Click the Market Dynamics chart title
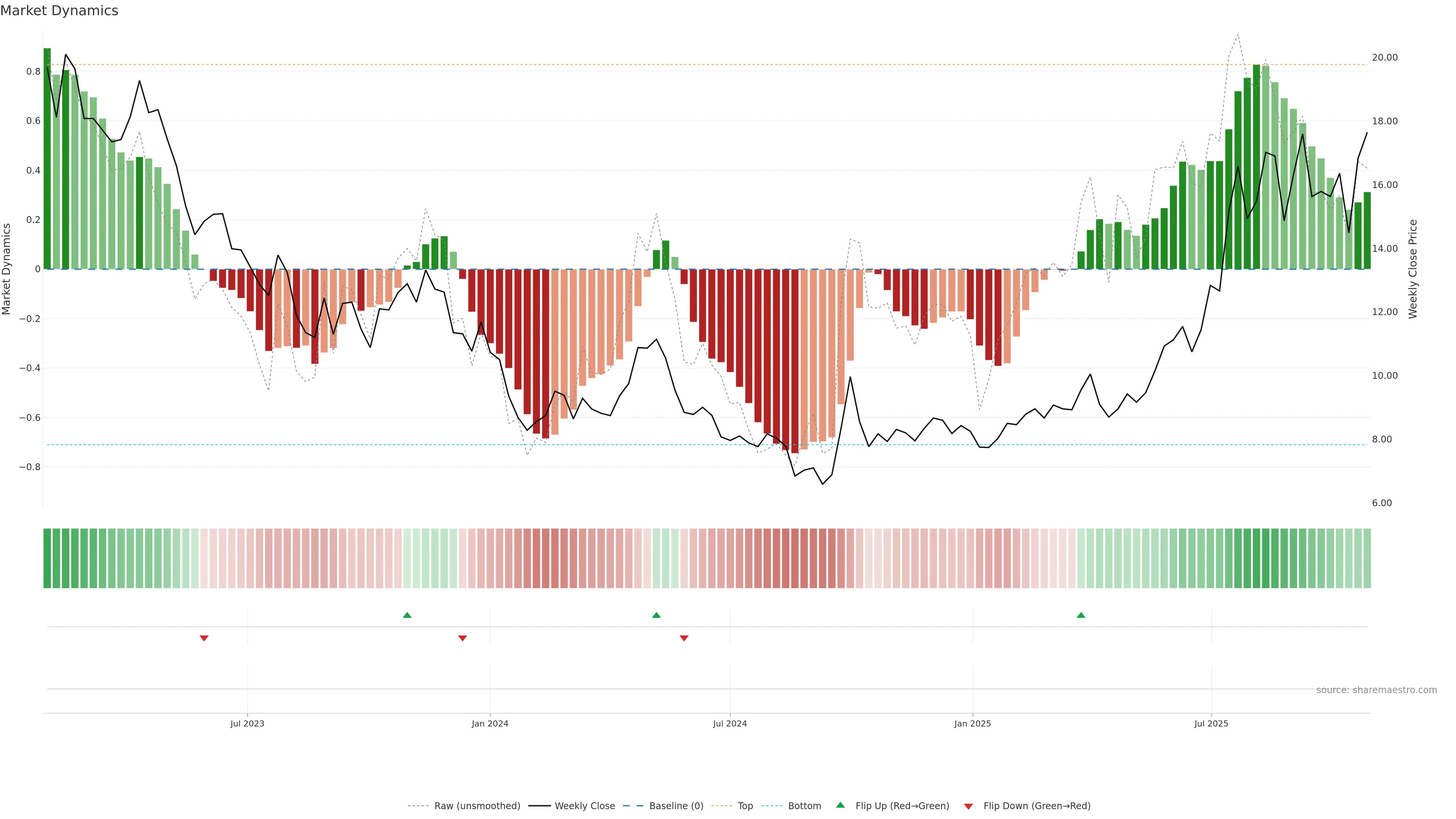 [60, 11]
